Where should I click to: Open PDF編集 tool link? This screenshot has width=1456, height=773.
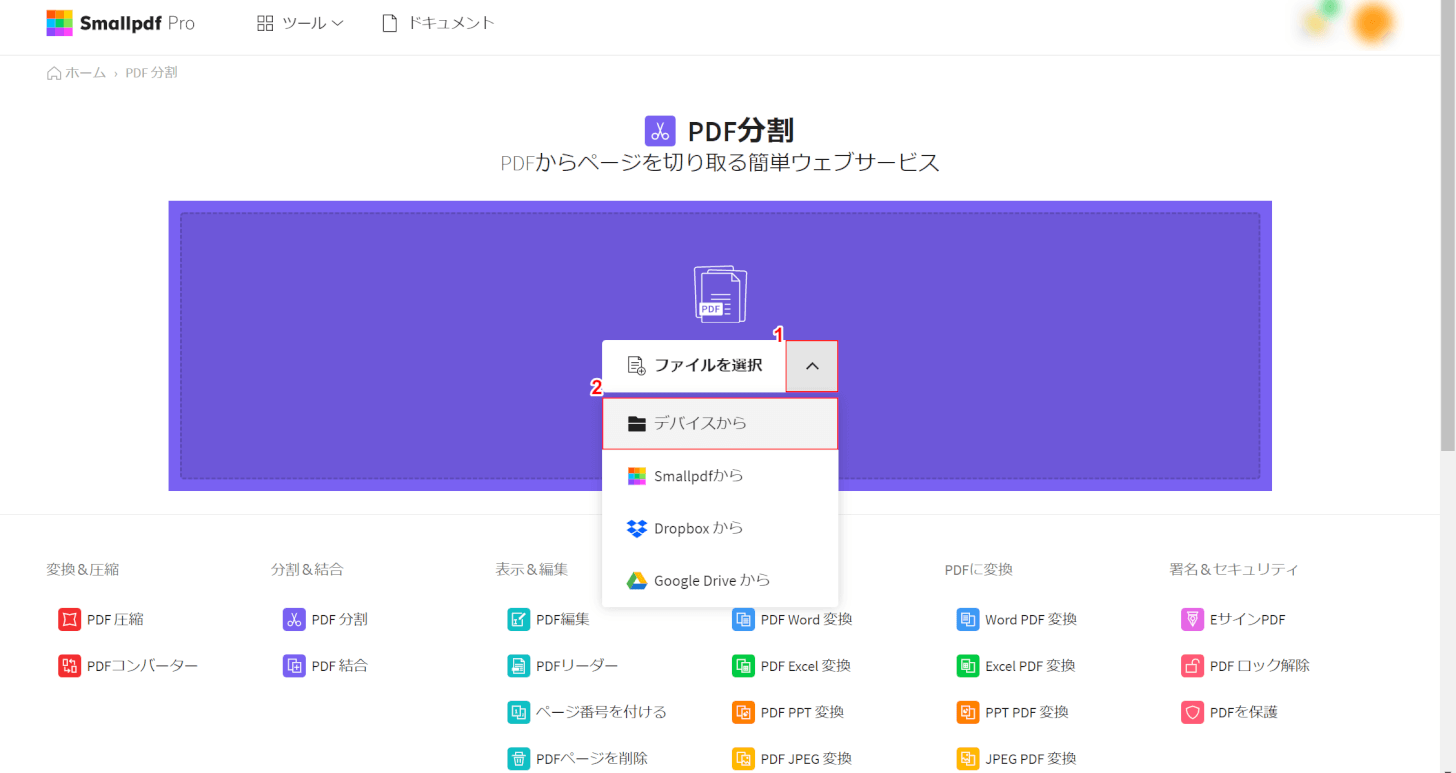point(563,619)
